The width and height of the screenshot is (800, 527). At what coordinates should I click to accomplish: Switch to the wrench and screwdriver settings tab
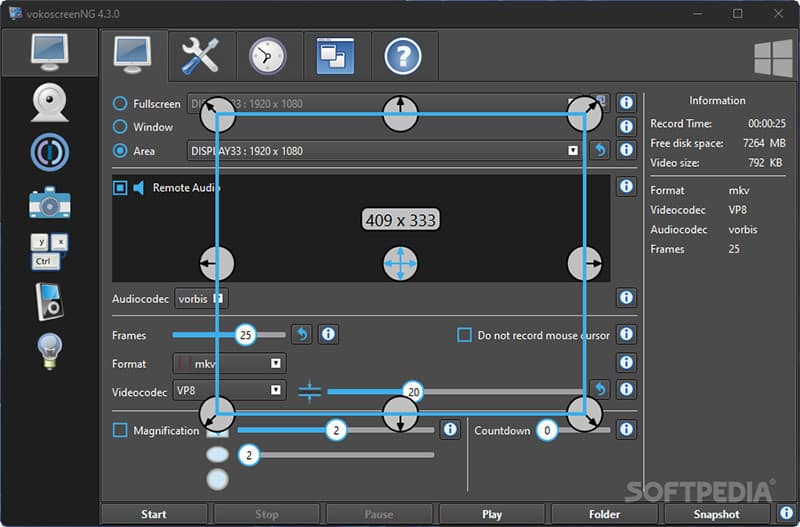201,56
